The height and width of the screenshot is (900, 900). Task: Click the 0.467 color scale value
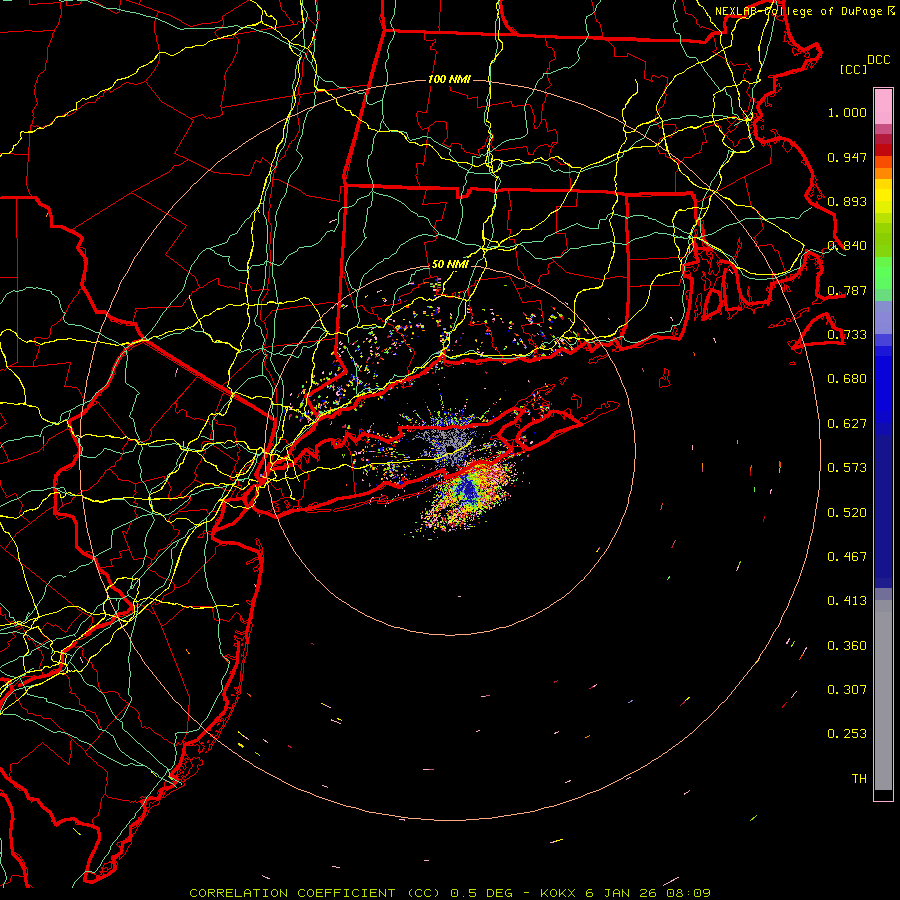(x=847, y=557)
